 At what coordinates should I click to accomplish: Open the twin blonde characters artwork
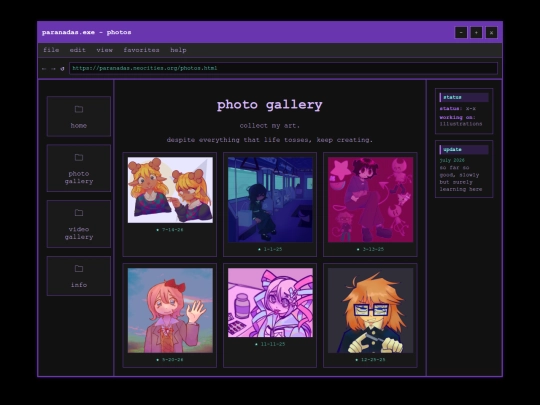click(170, 190)
